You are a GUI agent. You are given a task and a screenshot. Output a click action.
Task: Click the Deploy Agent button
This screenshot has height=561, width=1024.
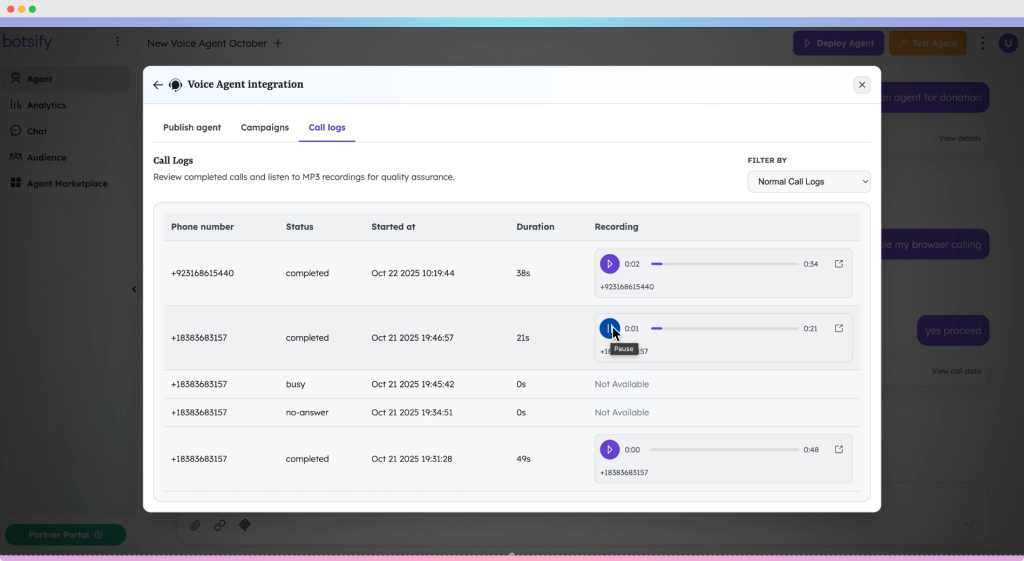839,43
